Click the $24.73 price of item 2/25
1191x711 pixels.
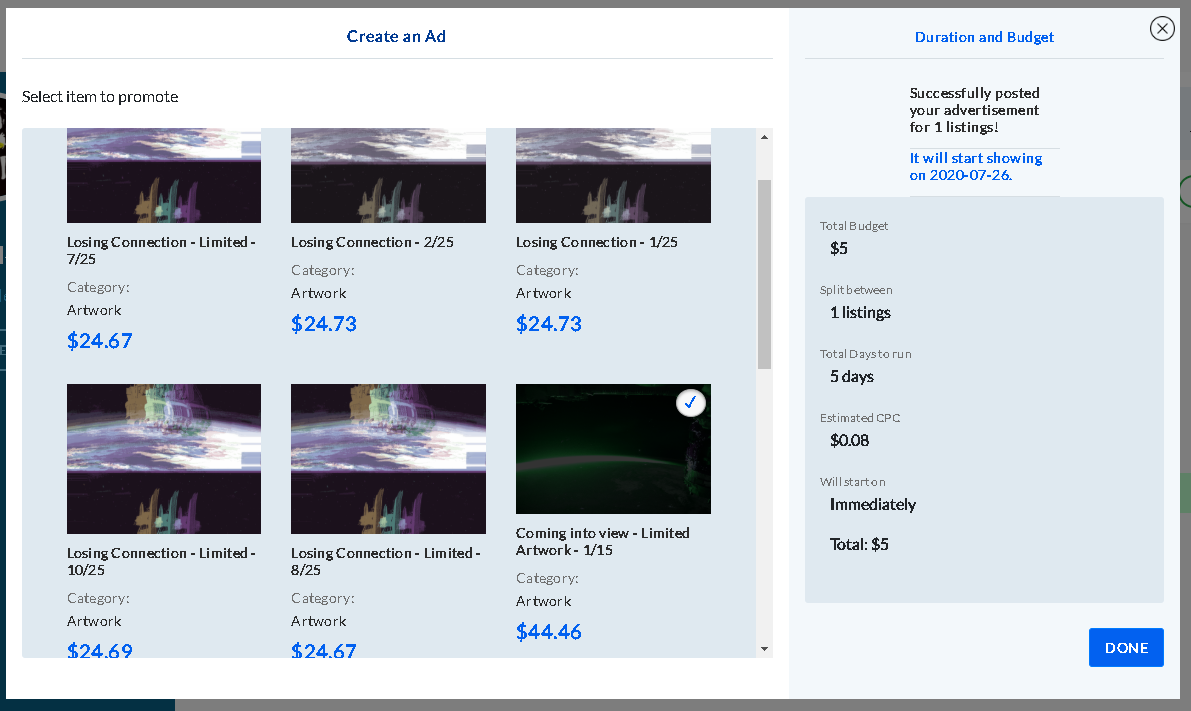click(x=324, y=324)
